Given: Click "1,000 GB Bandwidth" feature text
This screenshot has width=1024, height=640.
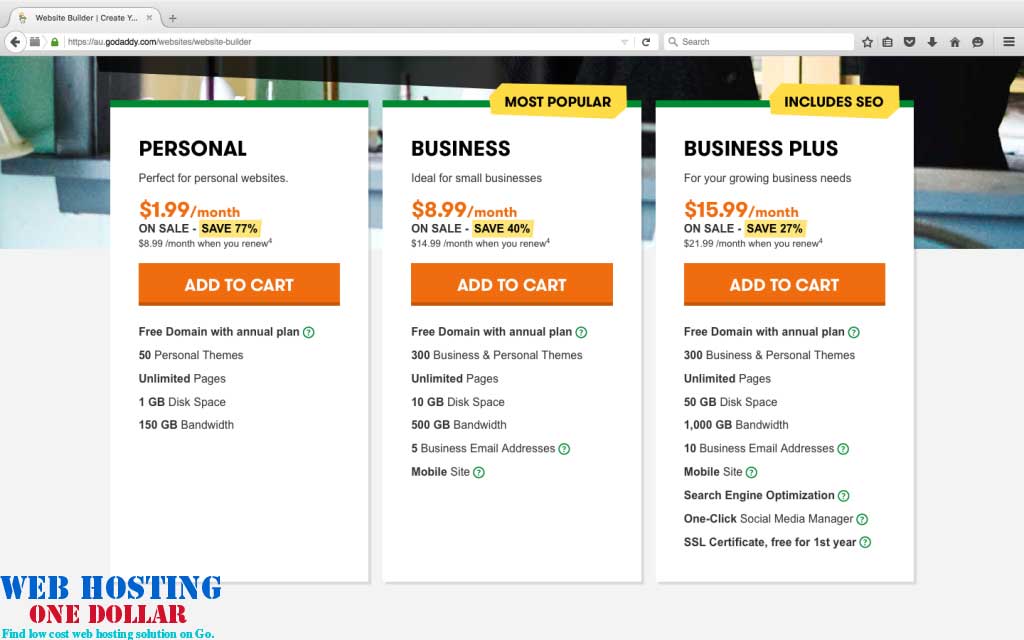Looking at the screenshot, I should pos(736,425).
